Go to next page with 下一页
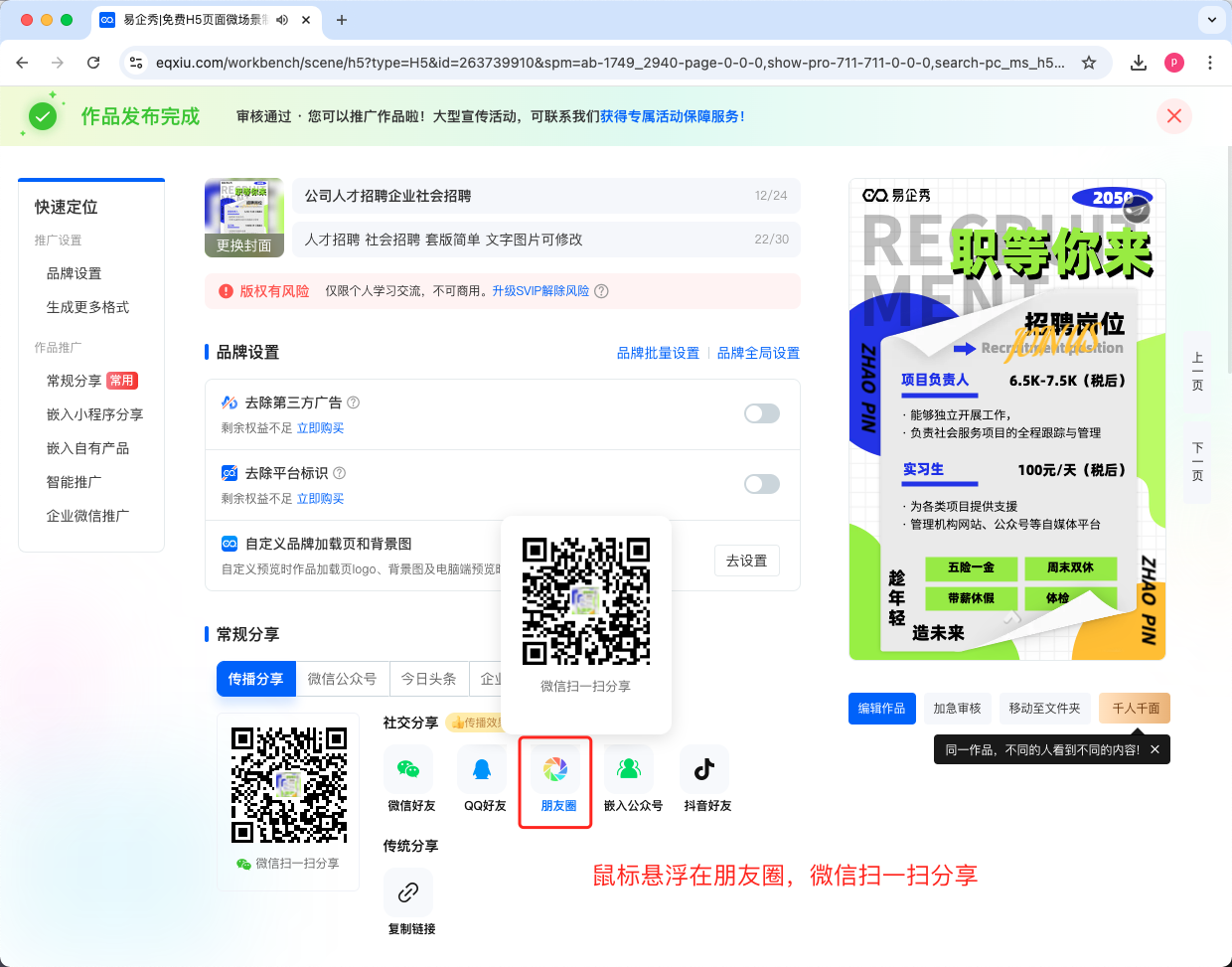Image resolution: width=1232 pixels, height=967 pixels. pos(1197,462)
